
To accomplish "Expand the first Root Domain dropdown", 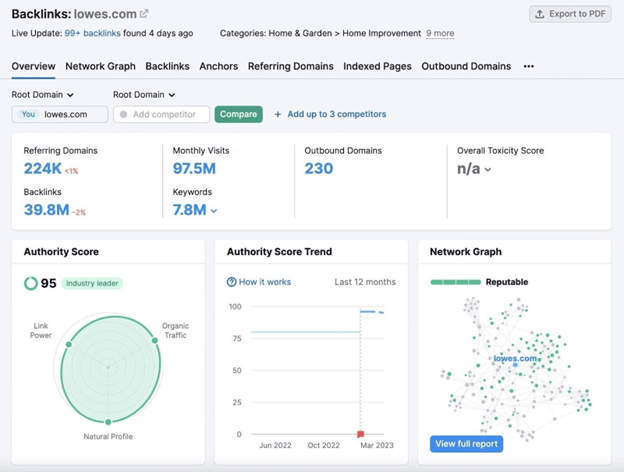I will pyautogui.click(x=43, y=95).
